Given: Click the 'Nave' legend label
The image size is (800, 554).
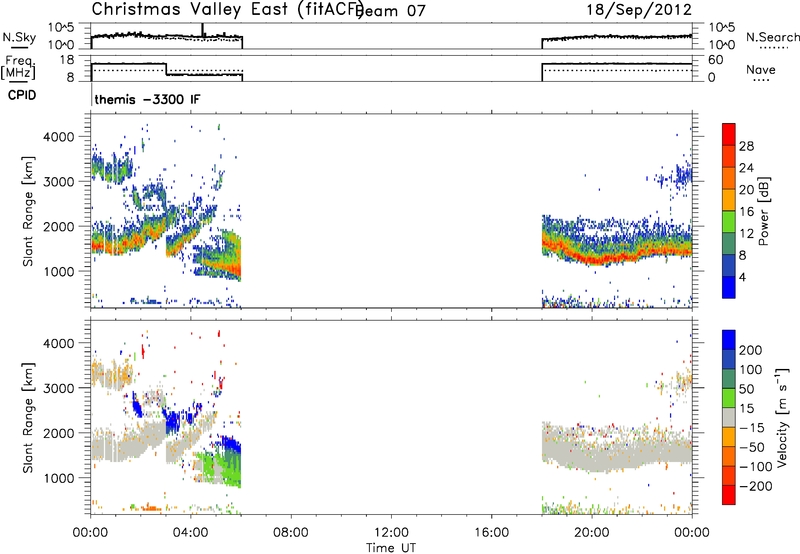Looking at the screenshot, I should click(x=761, y=69).
